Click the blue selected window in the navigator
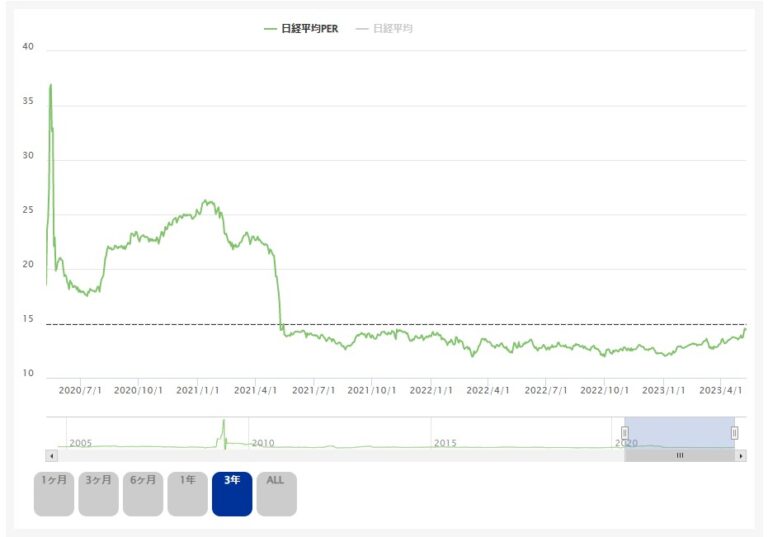 point(680,432)
